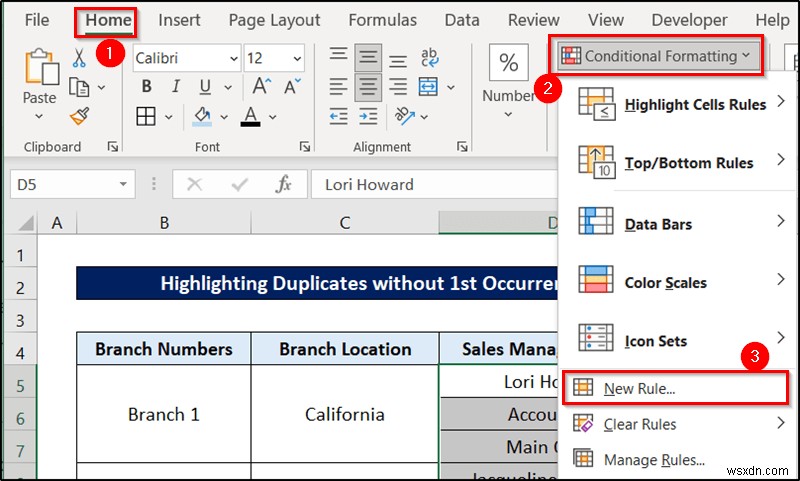Open the font size 12 dropdown
Viewport: 800px width, 481px height.
coord(297,58)
